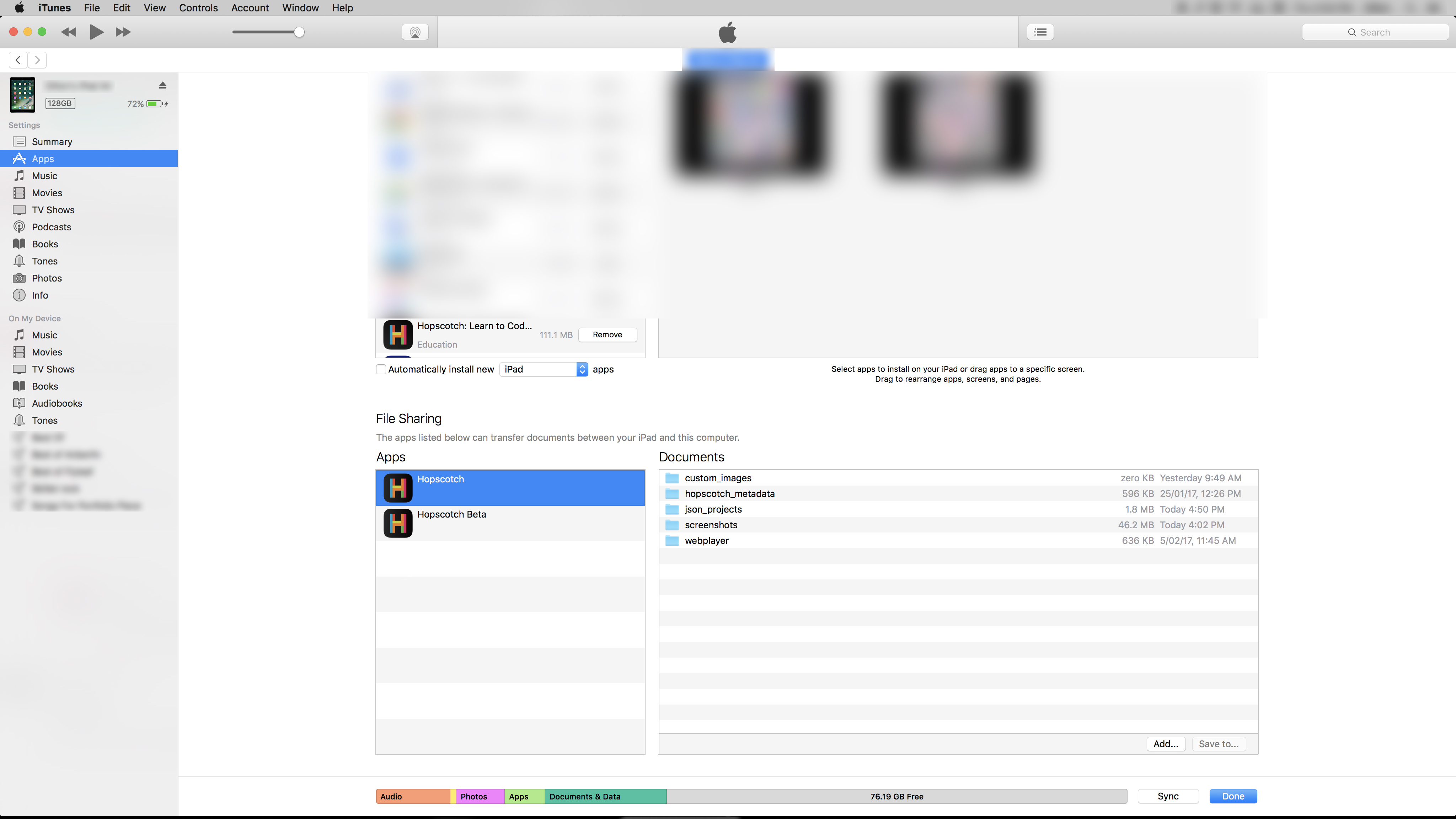Select the json_projects folder
The height and width of the screenshot is (819, 1456).
click(x=713, y=509)
